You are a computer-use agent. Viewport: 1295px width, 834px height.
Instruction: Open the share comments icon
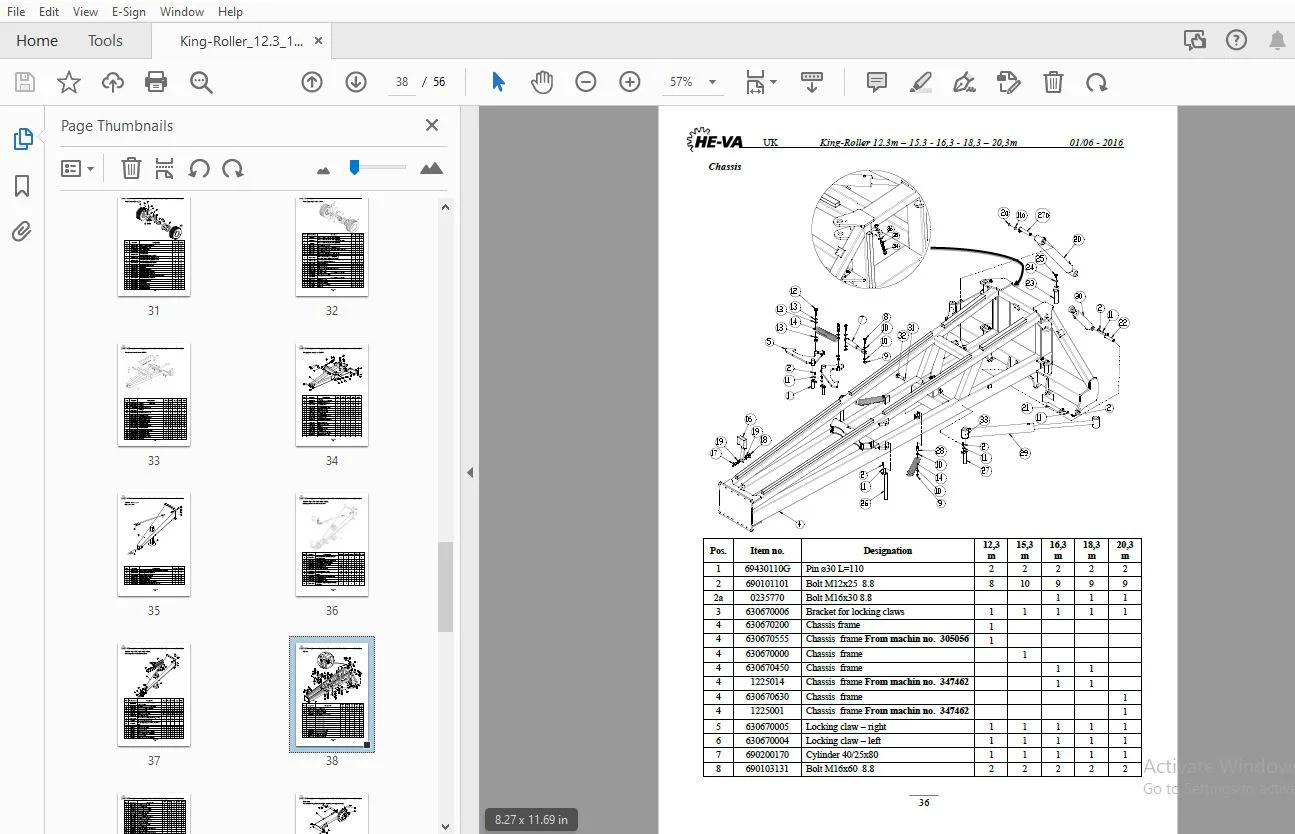pyautogui.click(x=1195, y=41)
